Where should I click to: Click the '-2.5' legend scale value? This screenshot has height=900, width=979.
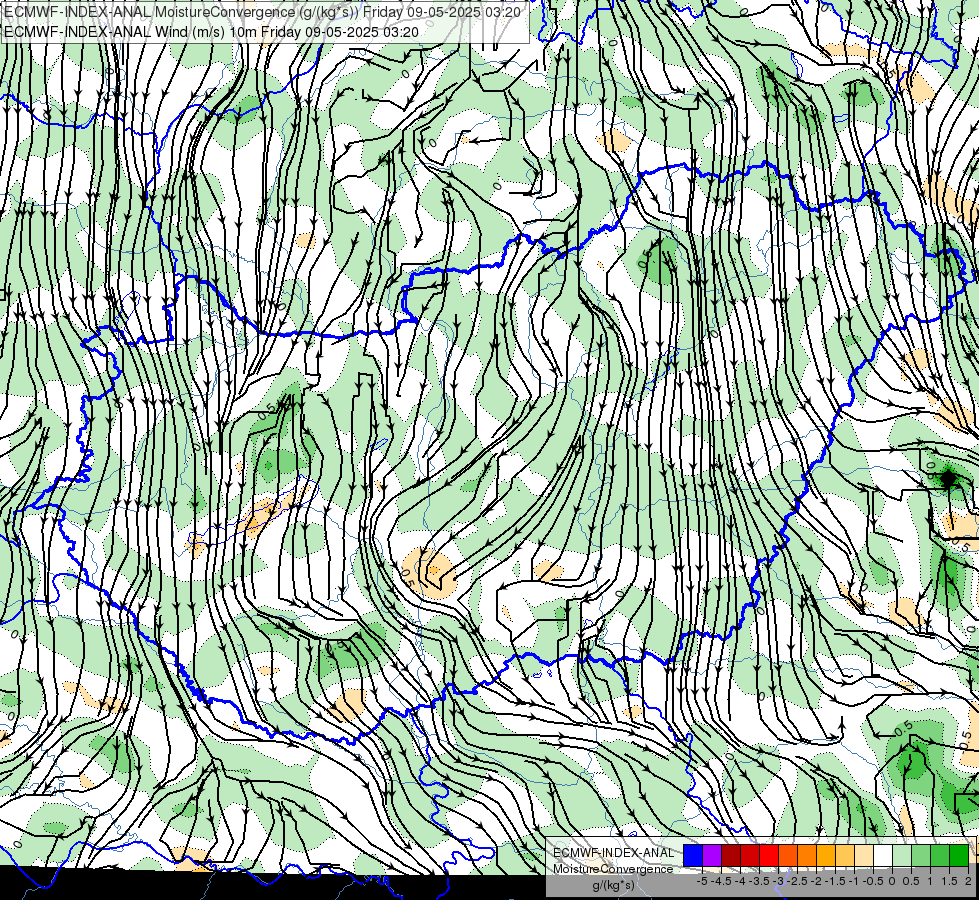click(x=797, y=881)
